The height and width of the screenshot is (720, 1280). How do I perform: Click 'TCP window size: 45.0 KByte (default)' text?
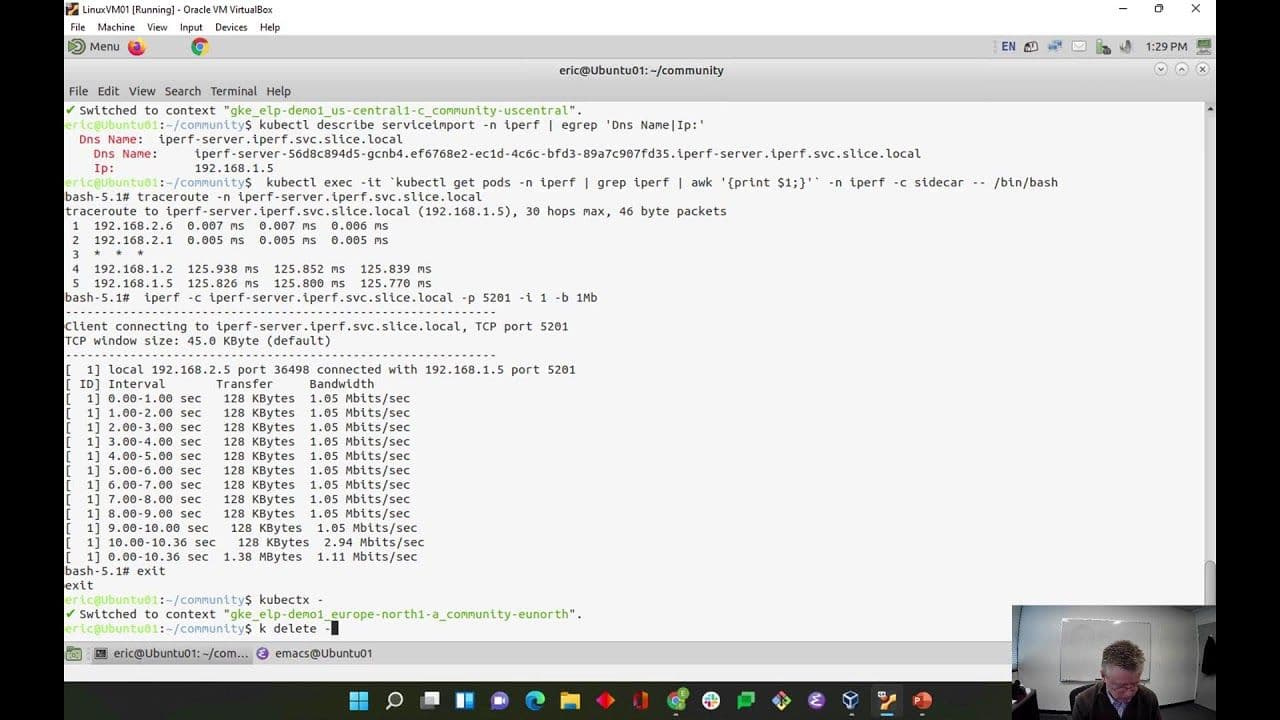coord(198,341)
